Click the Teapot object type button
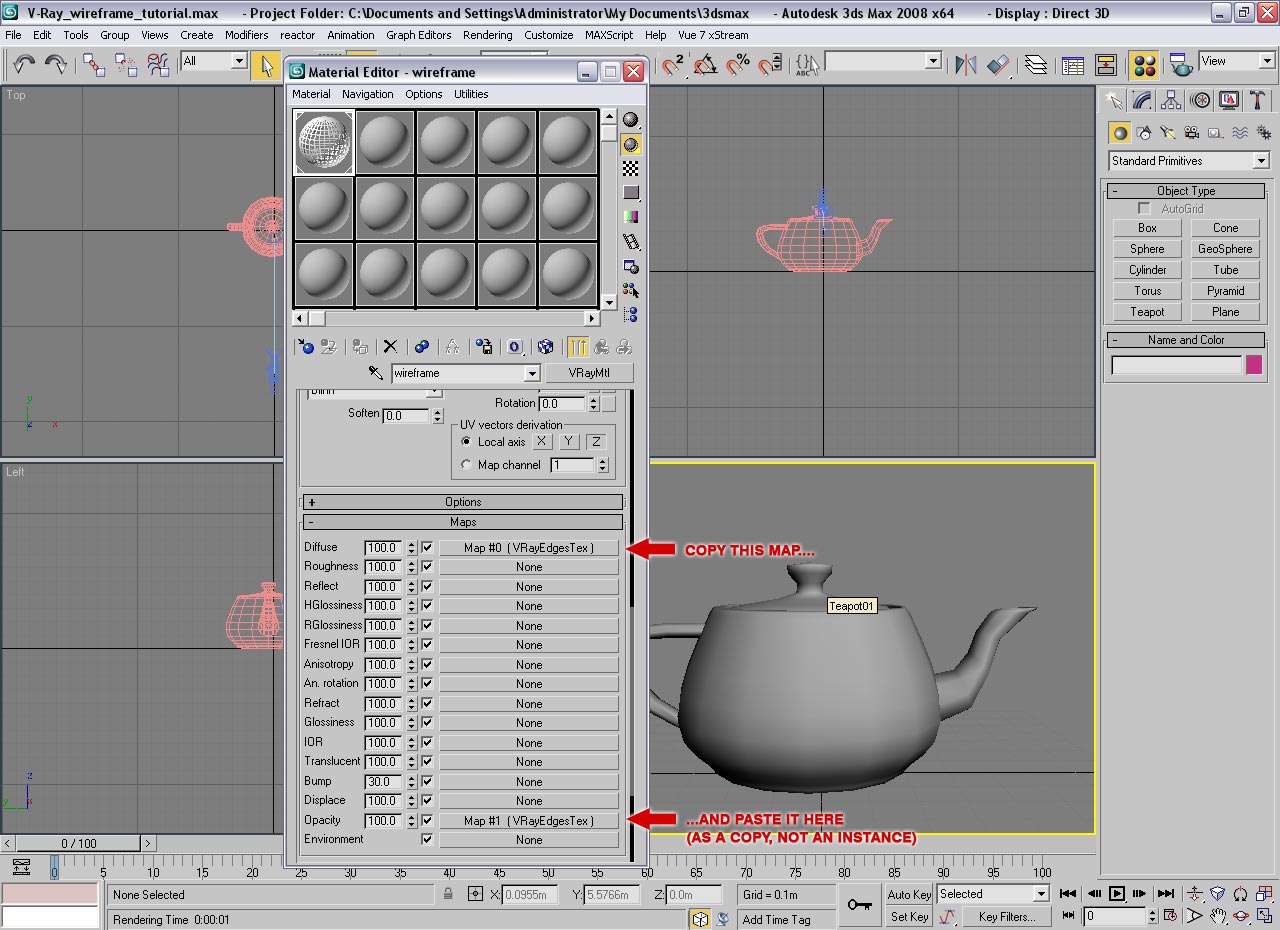Viewport: 1280px width, 930px height. 1146,311
